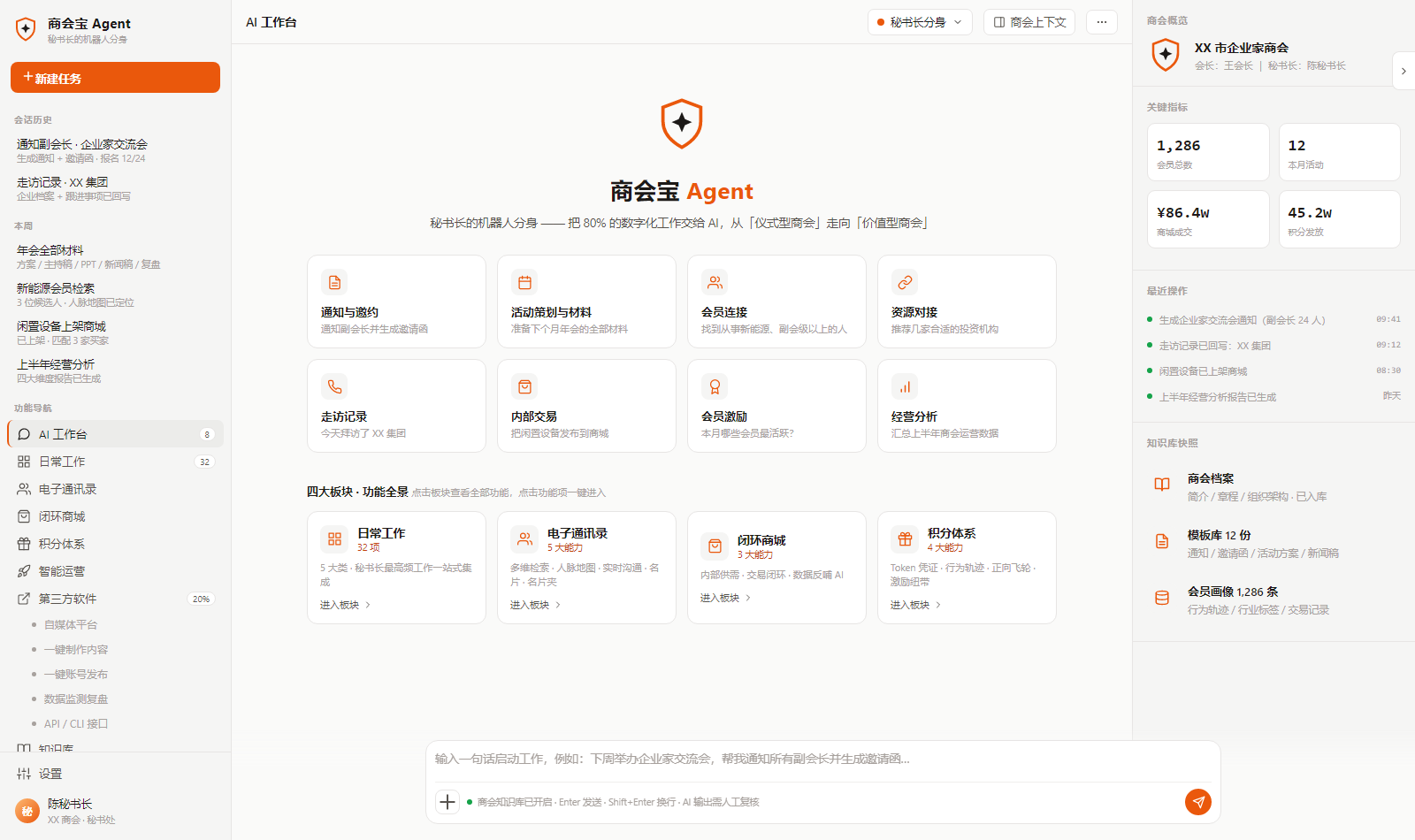Click the 走访记录 phone icon
1415x840 pixels.
point(334,387)
